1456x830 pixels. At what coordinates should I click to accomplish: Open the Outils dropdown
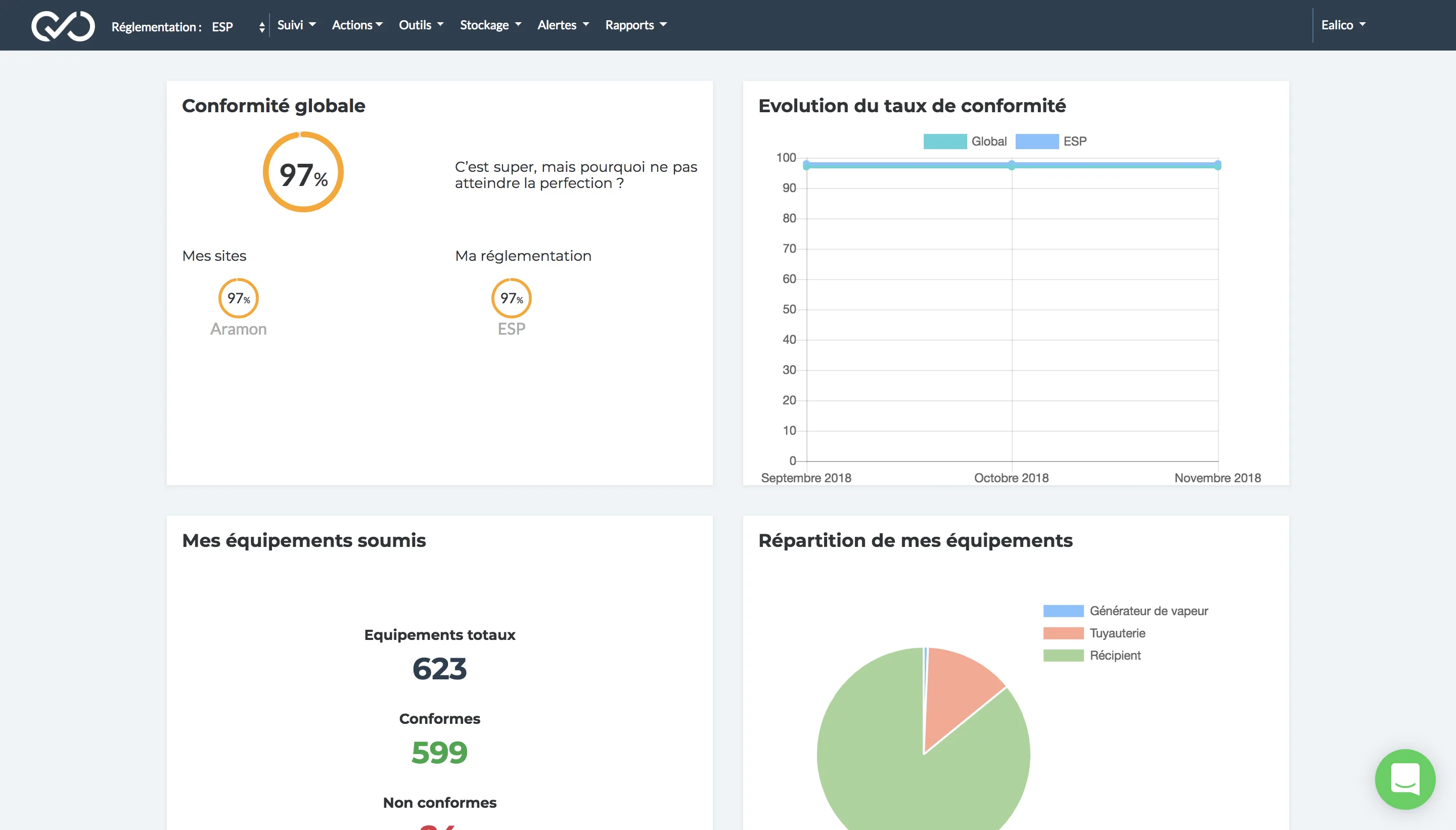coord(421,25)
